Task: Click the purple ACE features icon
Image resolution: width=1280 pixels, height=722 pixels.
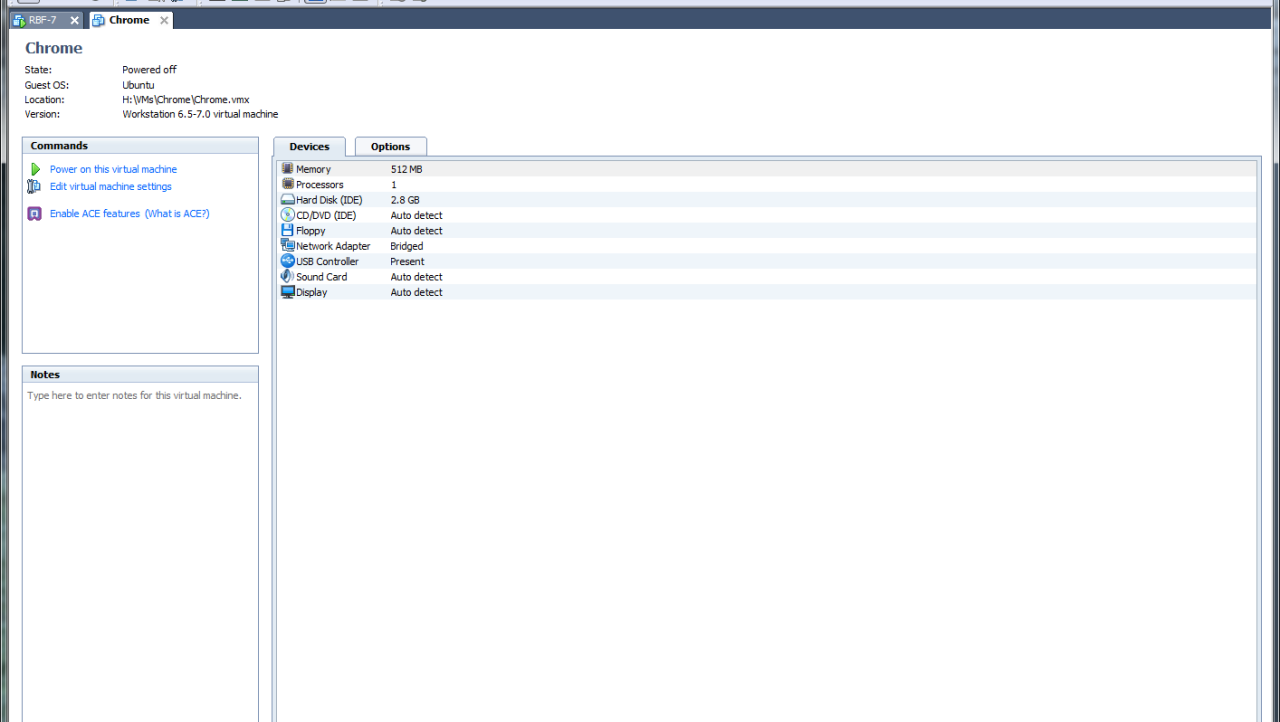Action: pos(35,214)
